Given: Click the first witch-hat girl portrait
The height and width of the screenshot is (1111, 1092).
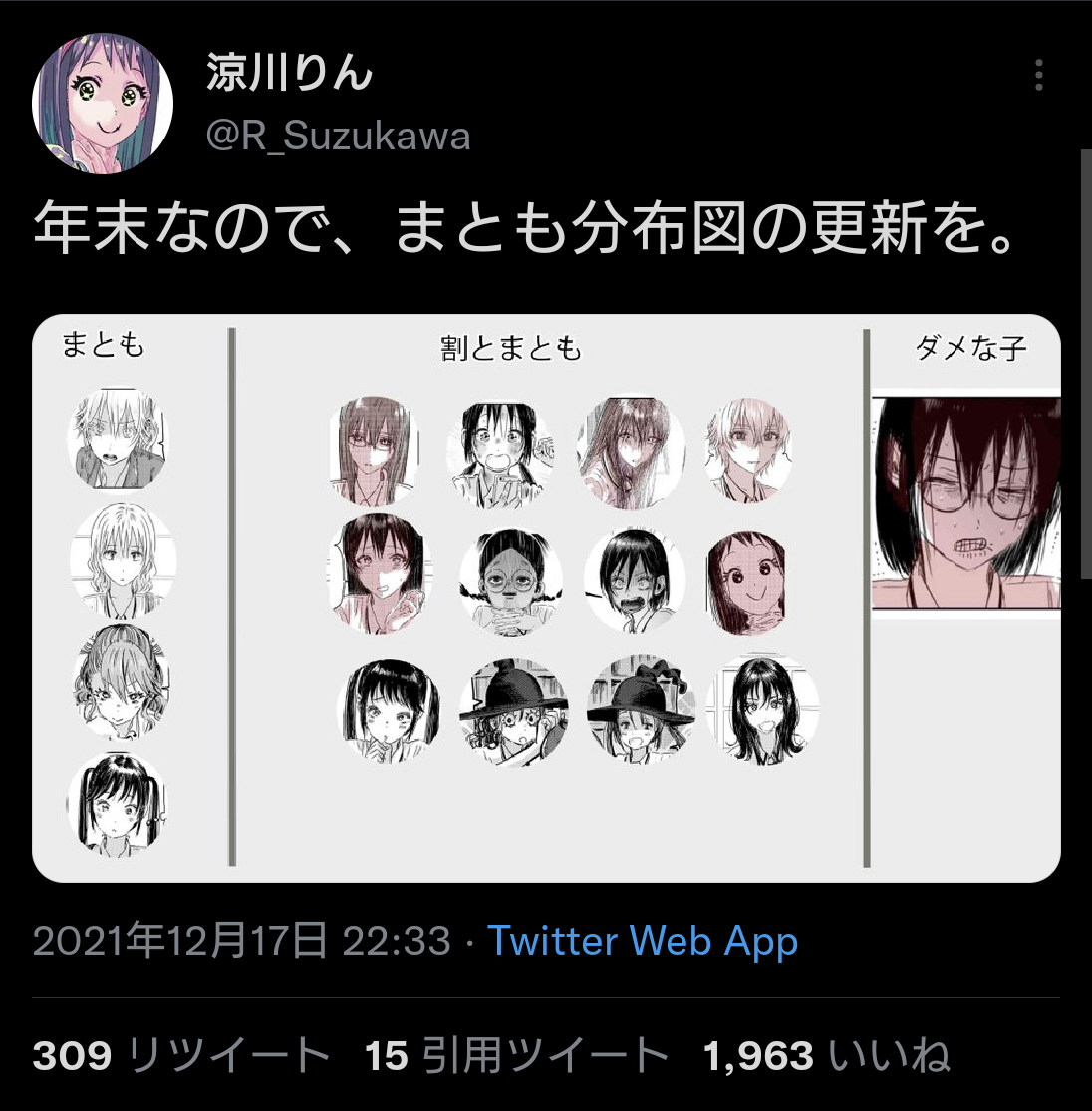Looking at the screenshot, I should click(x=514, y=713).
